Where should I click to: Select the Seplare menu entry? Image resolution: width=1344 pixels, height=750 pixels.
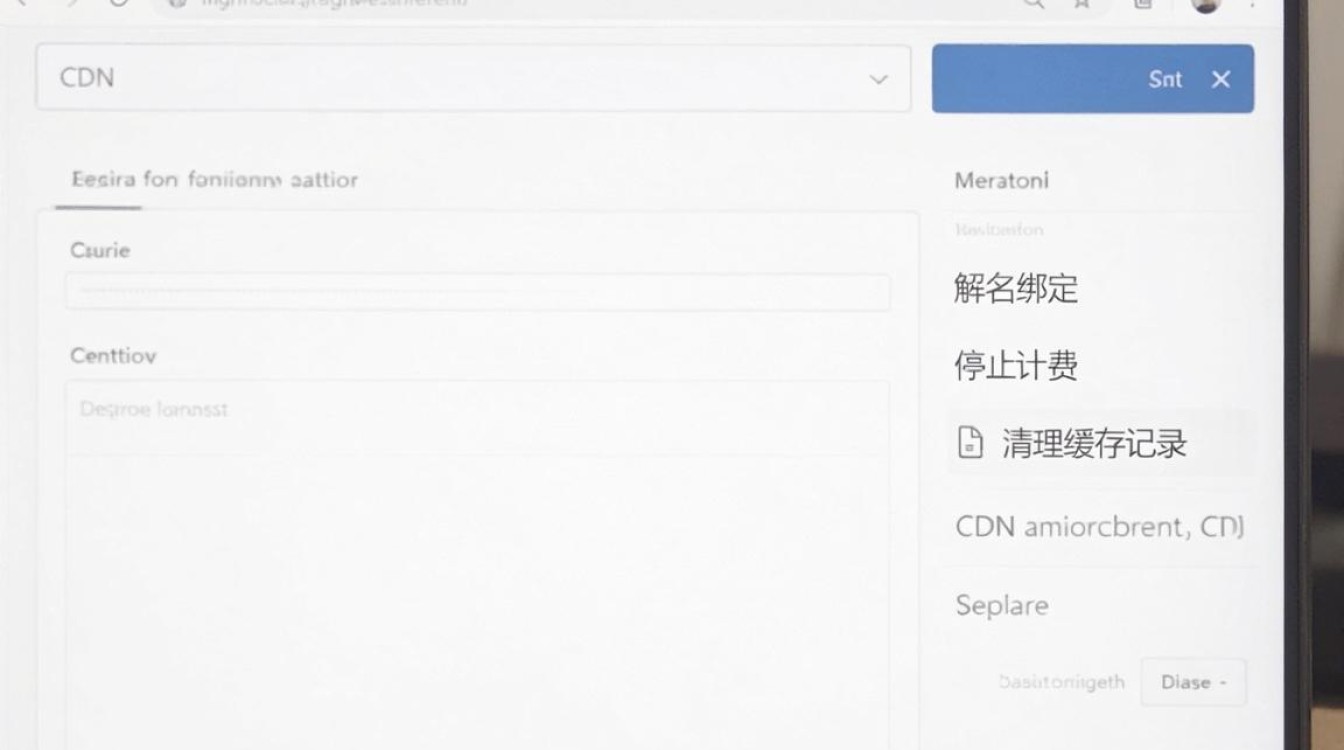1002,606
